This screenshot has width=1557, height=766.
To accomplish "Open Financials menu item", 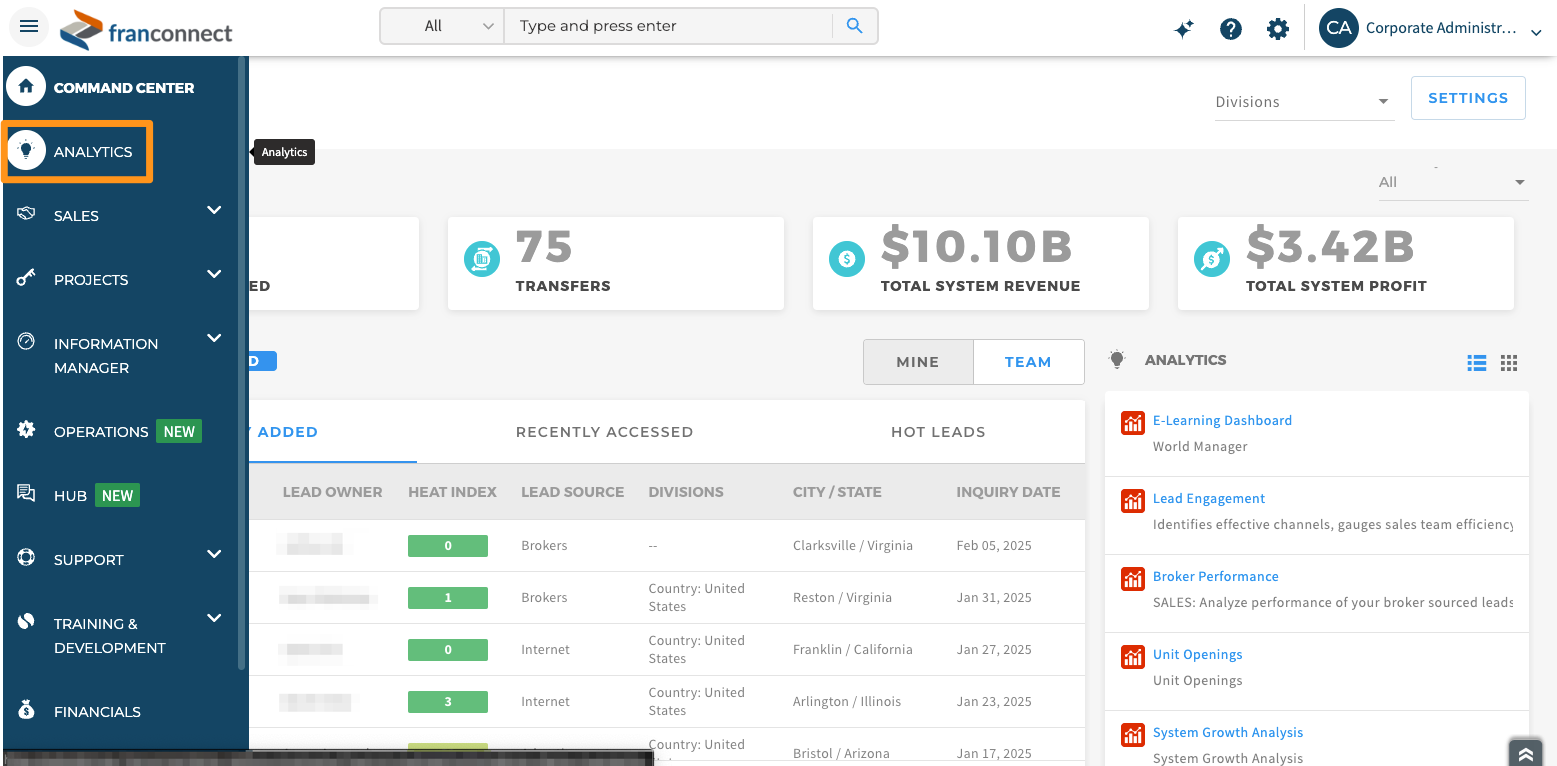I will point(97,712).
